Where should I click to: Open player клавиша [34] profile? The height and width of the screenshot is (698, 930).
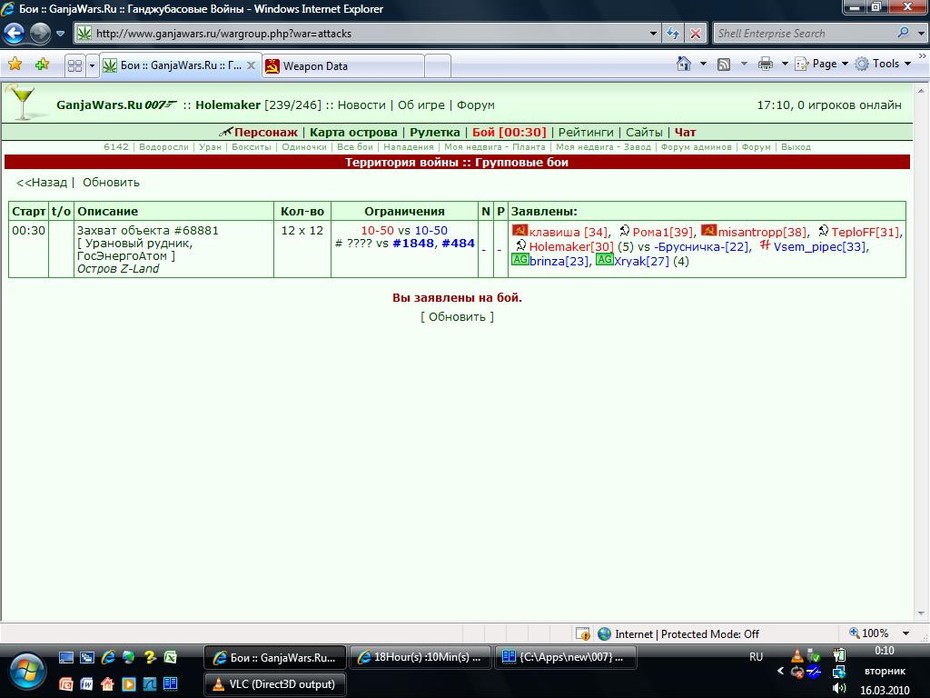(x=568, y=232)
